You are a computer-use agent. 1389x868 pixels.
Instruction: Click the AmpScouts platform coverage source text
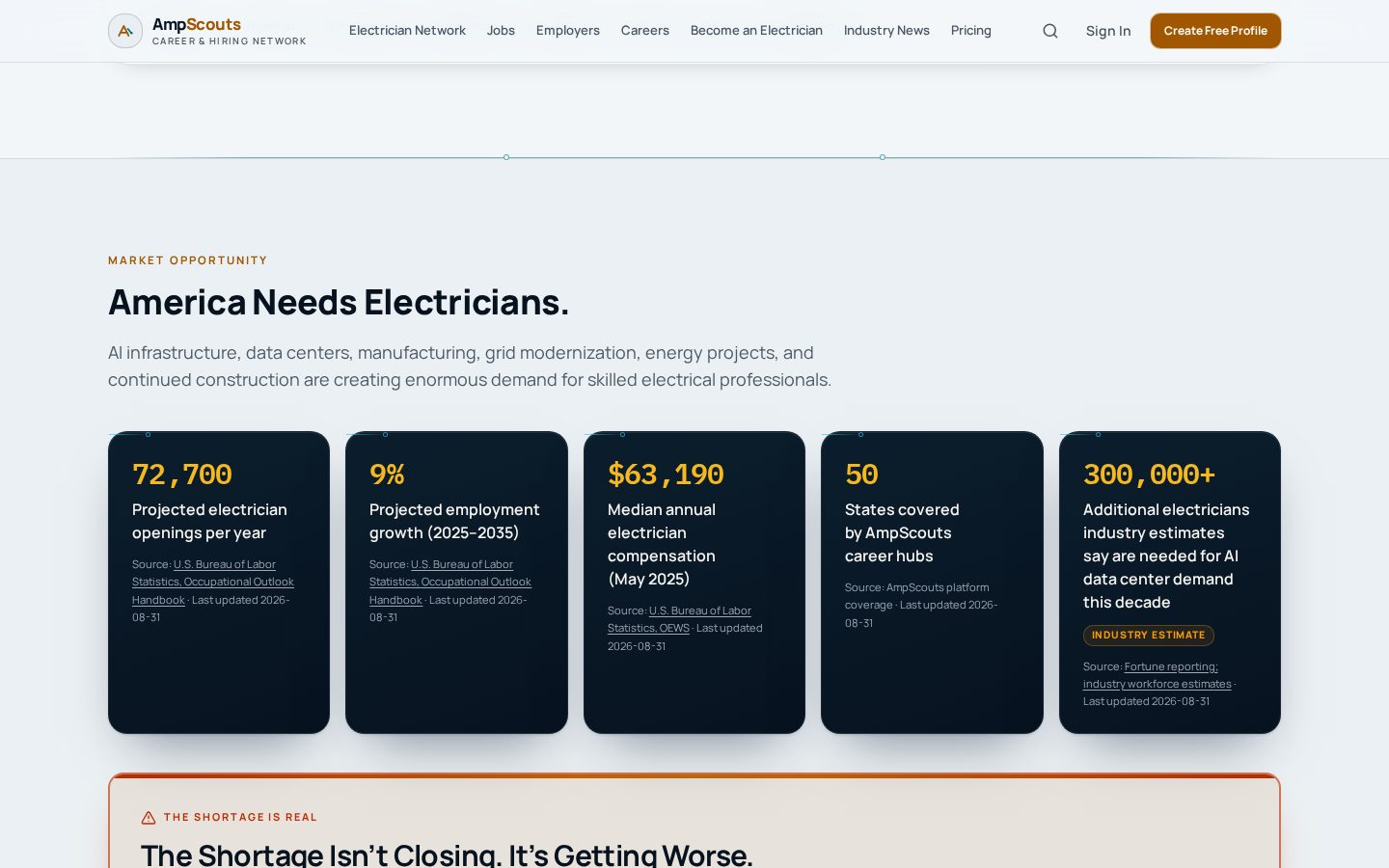(x=921, y=605)
